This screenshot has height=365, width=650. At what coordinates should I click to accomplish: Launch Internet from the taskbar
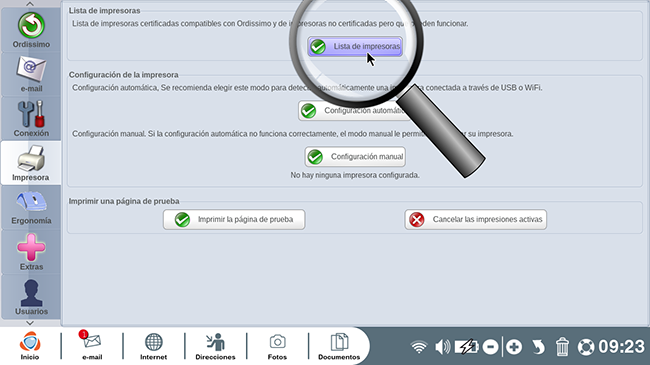tap(153, 346)
